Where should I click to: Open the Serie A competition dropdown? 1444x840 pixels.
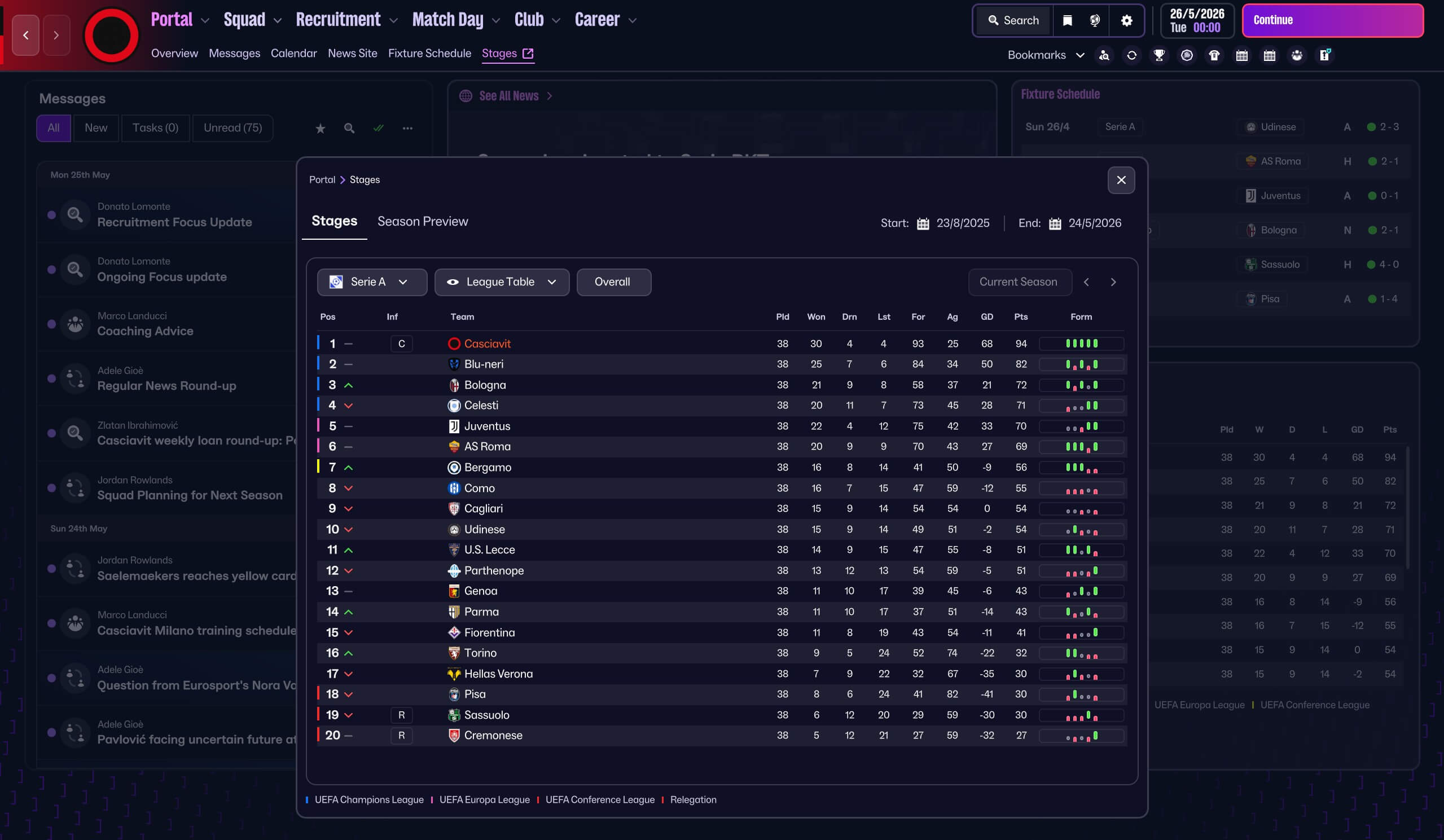point(371,282)
